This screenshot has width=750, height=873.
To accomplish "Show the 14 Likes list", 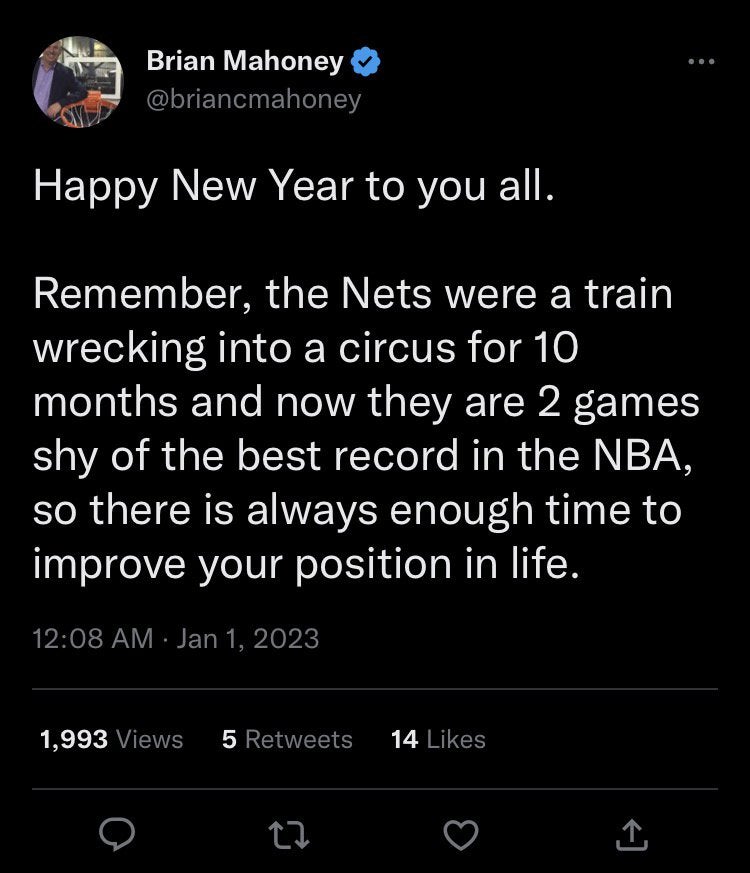I will click(x=438, y=739).
